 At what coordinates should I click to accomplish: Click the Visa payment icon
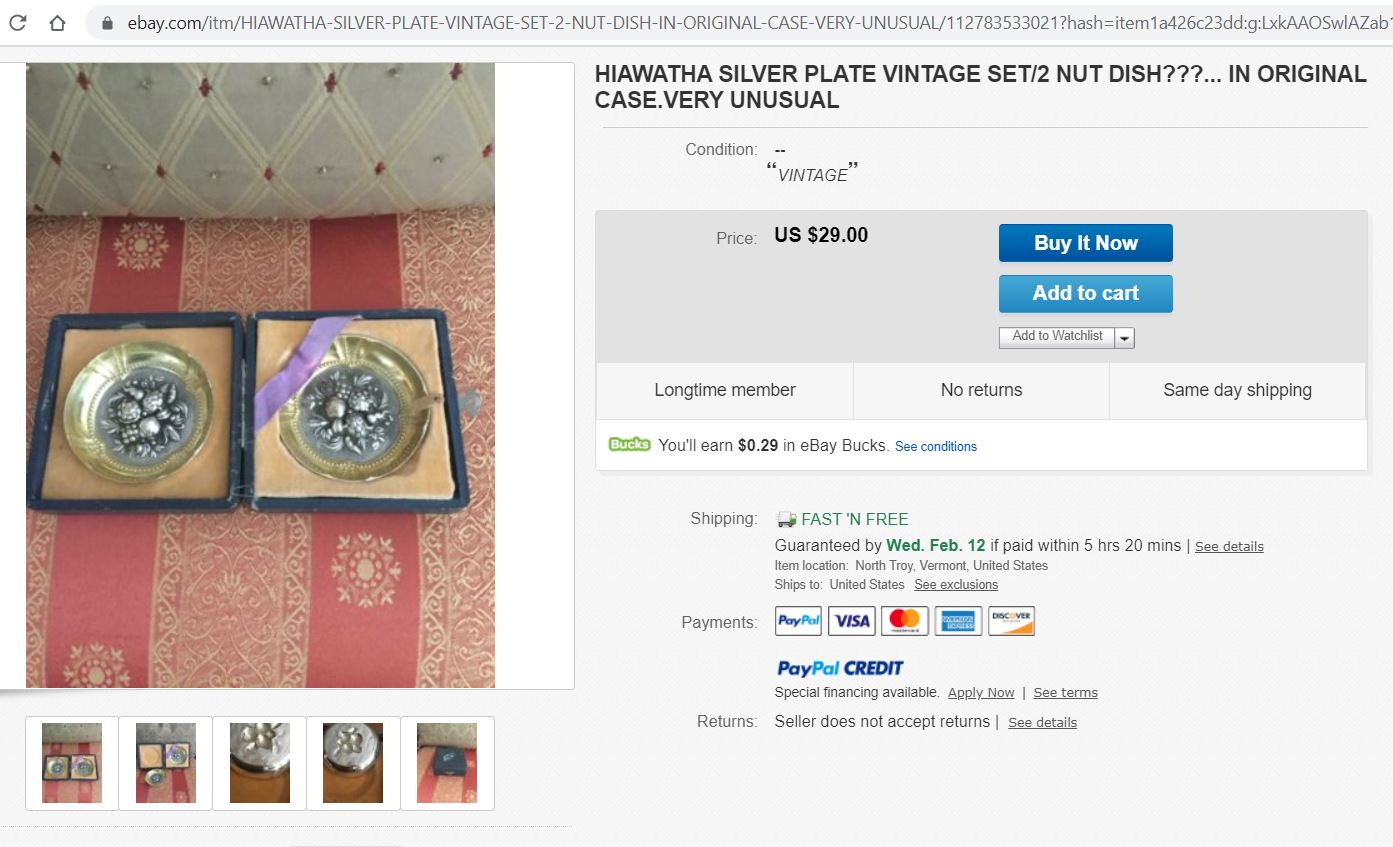click(851, 620)
